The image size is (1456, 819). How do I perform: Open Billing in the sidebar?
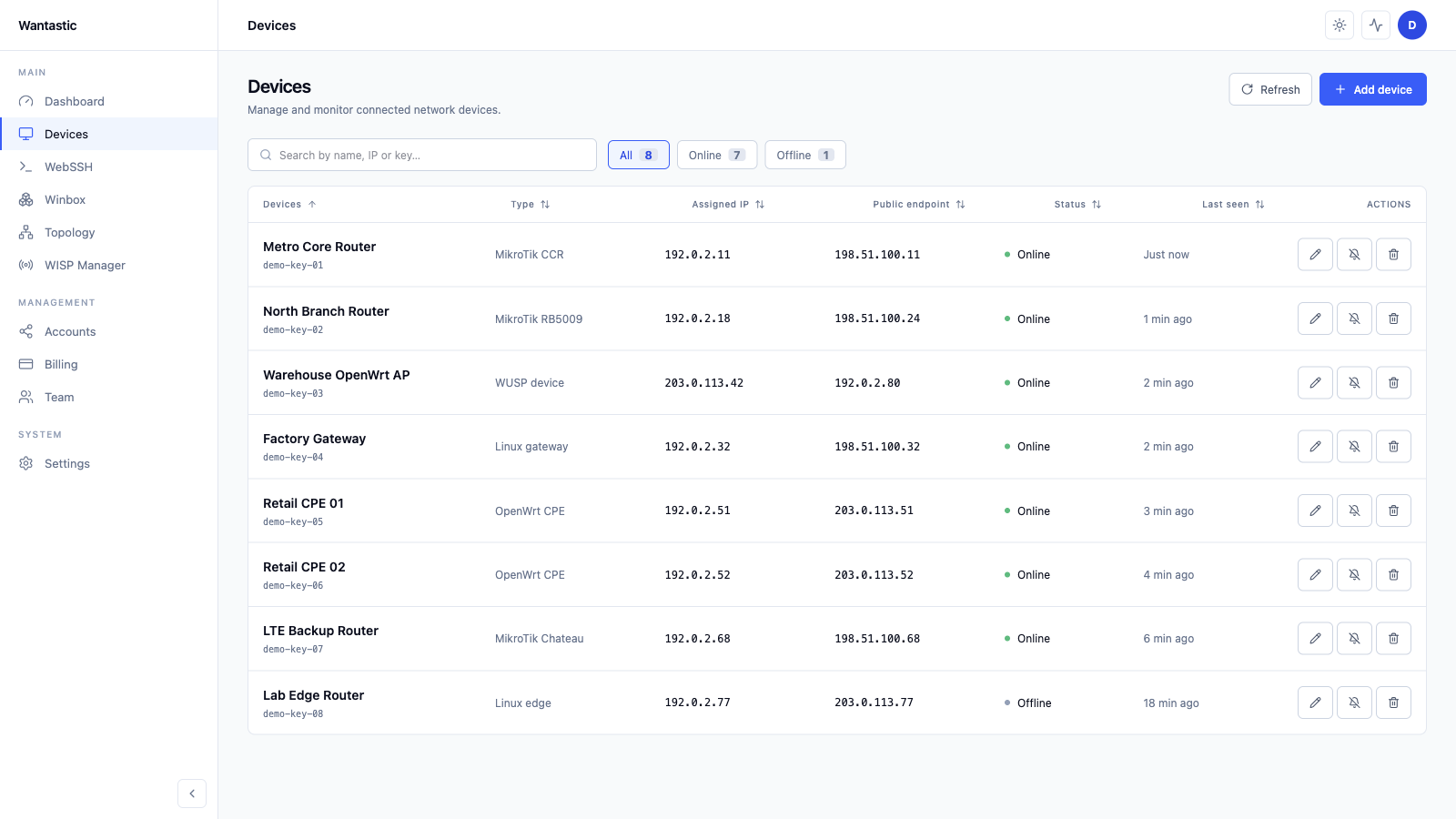[109, 364]
